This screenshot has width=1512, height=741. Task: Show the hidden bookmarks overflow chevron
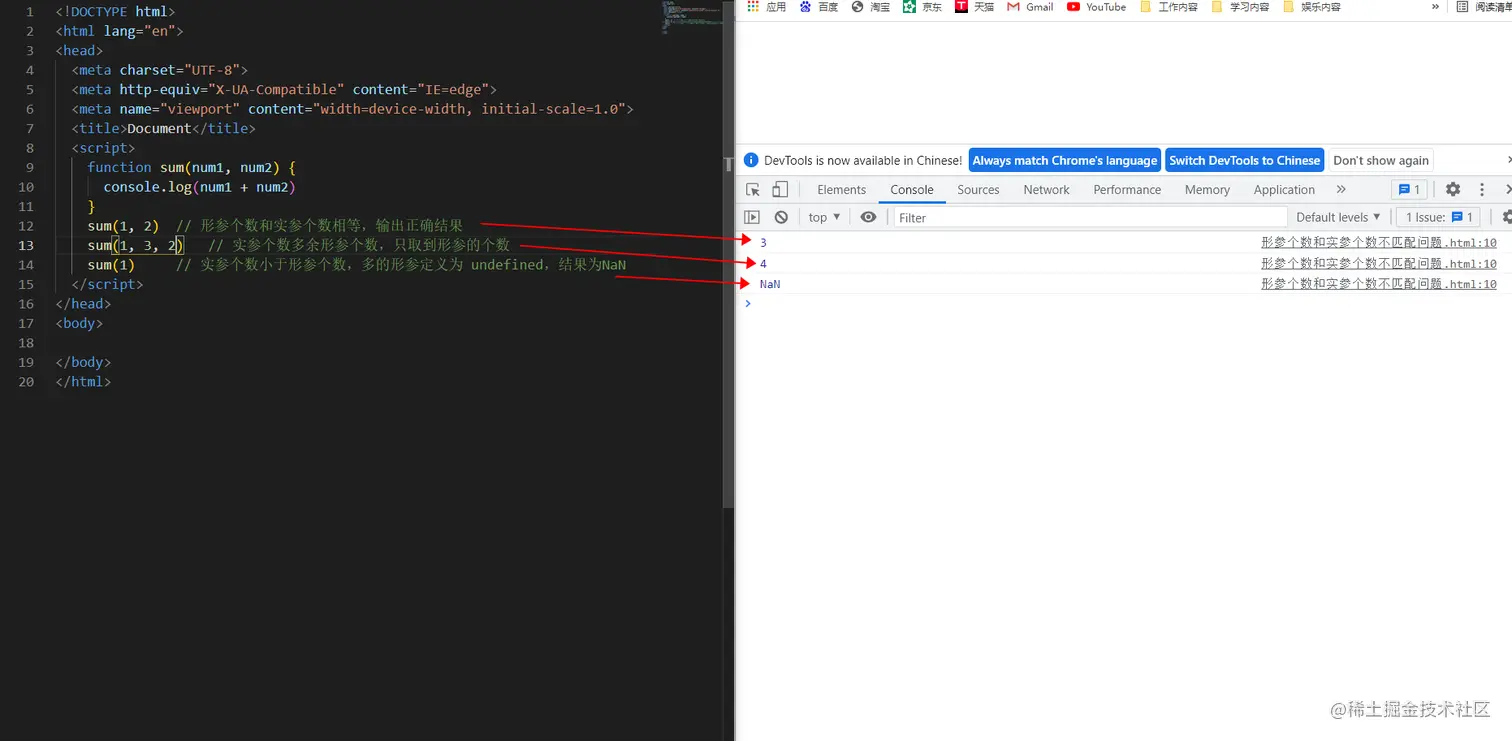point(1436,7)
